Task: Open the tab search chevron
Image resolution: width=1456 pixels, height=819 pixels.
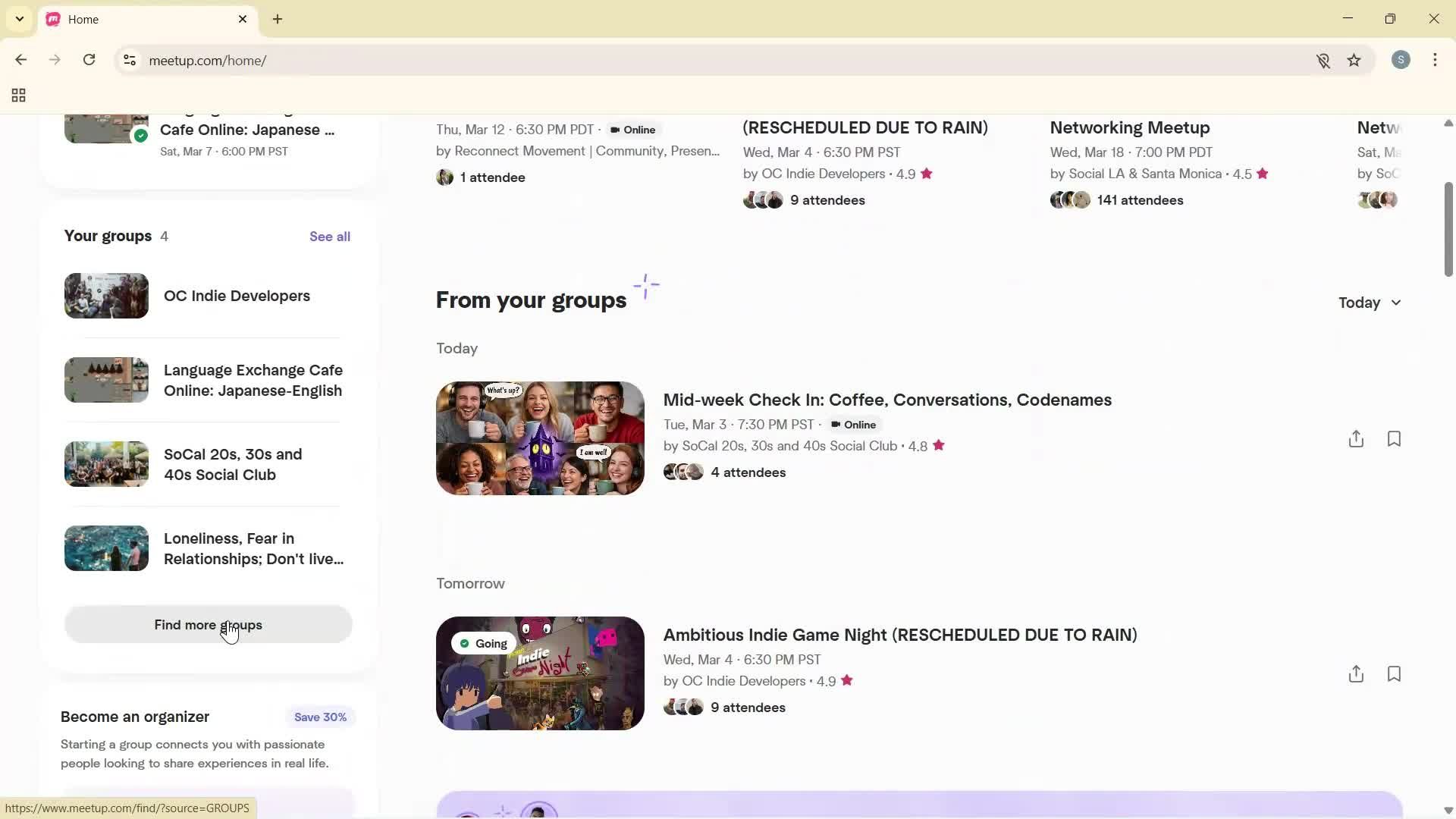Action: coord(19,19)
